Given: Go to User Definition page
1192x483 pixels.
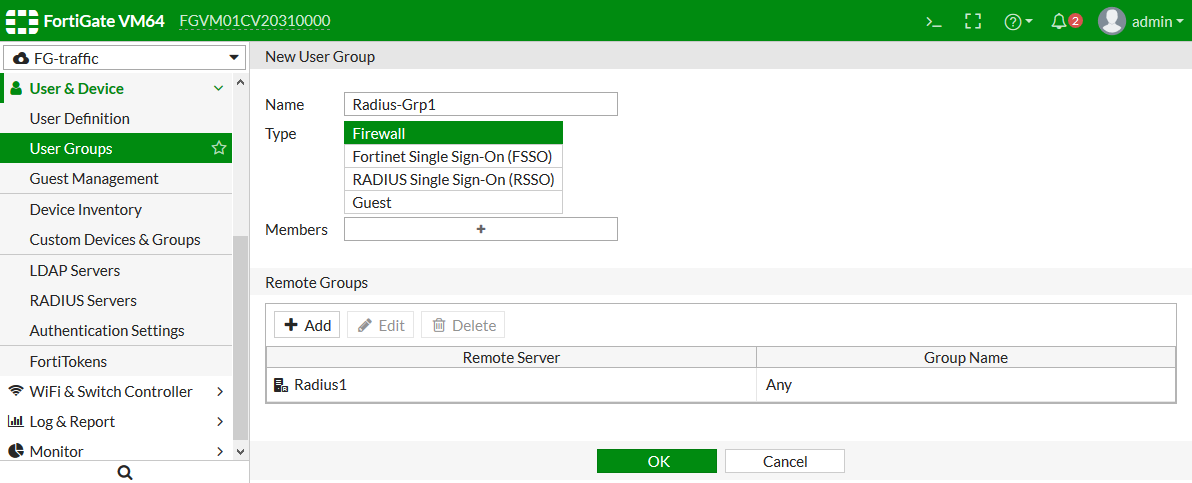Looking at the screenshot, I should 80,119.
